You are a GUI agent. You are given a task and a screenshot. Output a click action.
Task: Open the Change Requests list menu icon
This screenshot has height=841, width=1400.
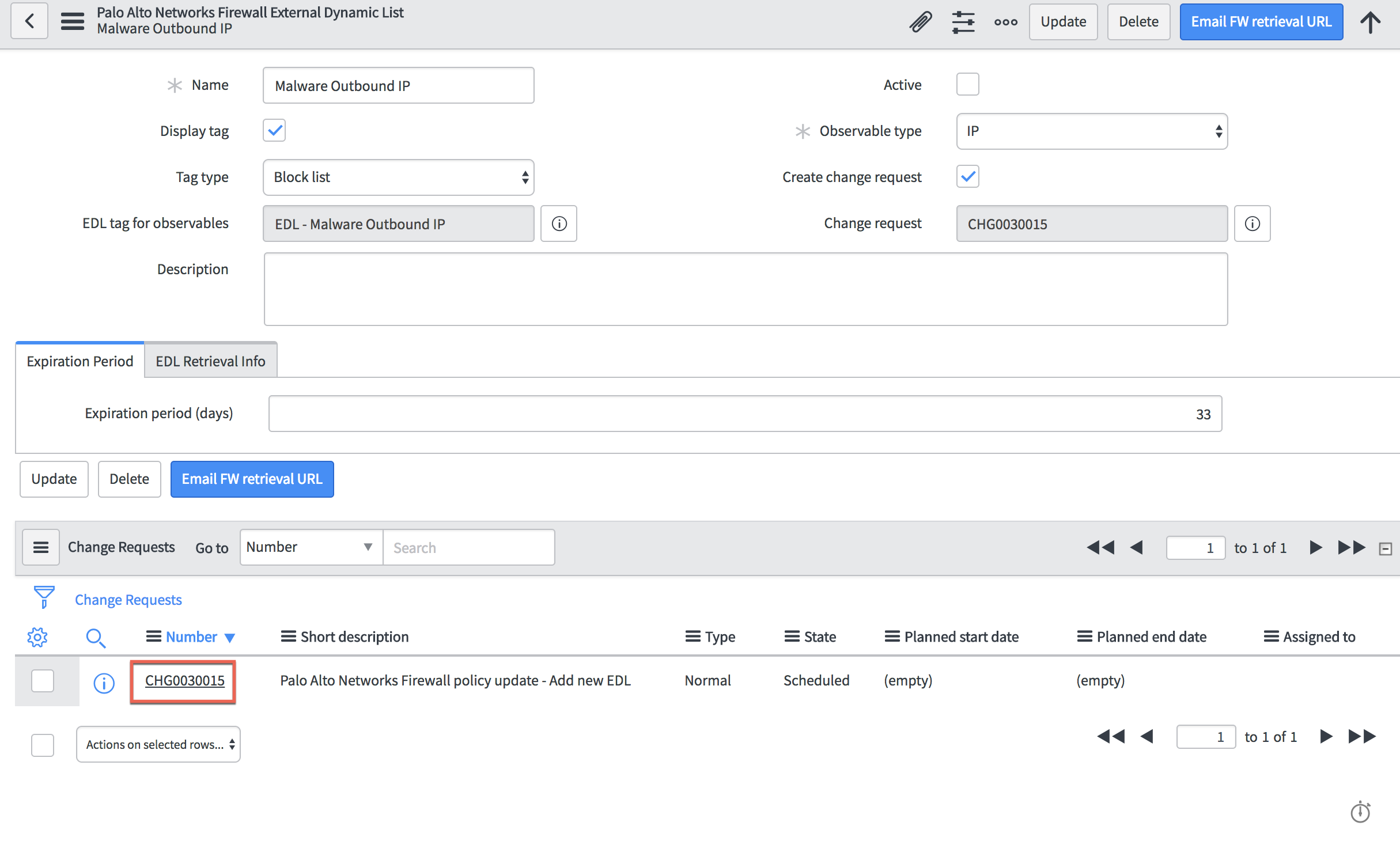[41, 547]
